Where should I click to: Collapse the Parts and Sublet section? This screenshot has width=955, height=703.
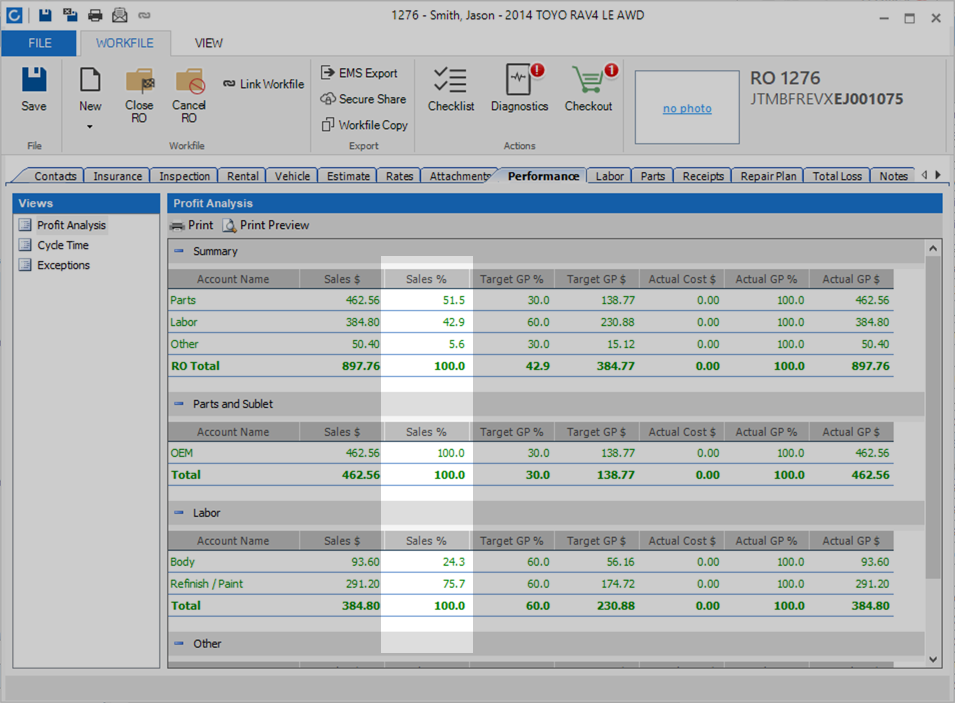click(x=179, y=404)
